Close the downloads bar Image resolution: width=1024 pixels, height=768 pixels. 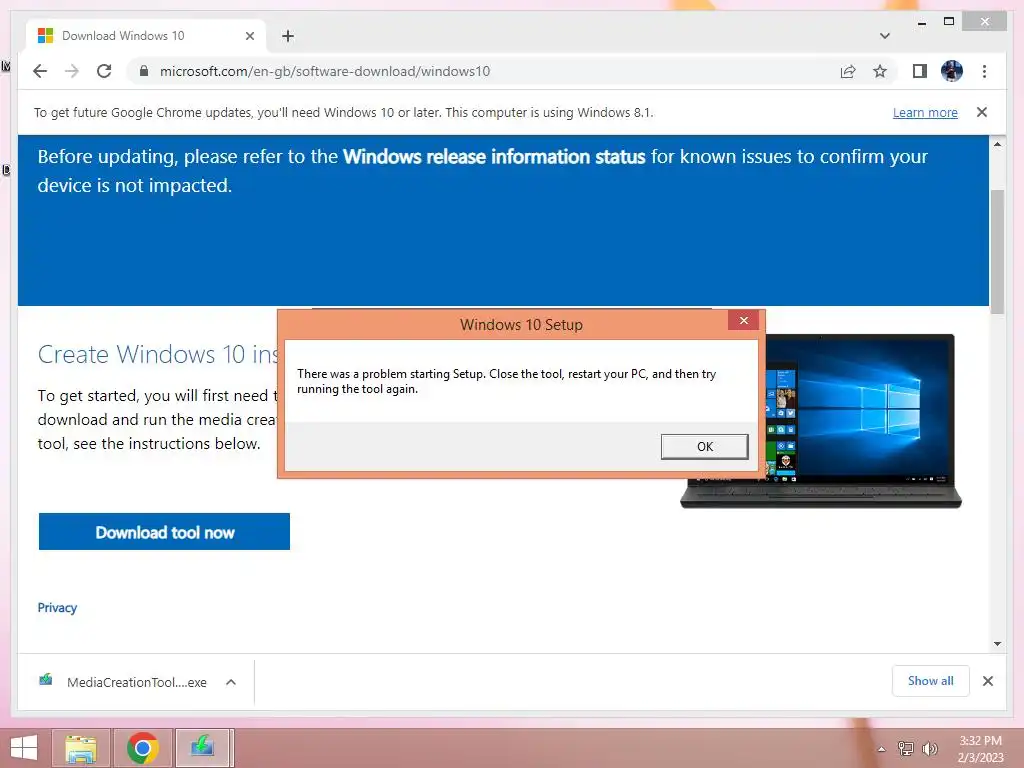tap(987, 681)
